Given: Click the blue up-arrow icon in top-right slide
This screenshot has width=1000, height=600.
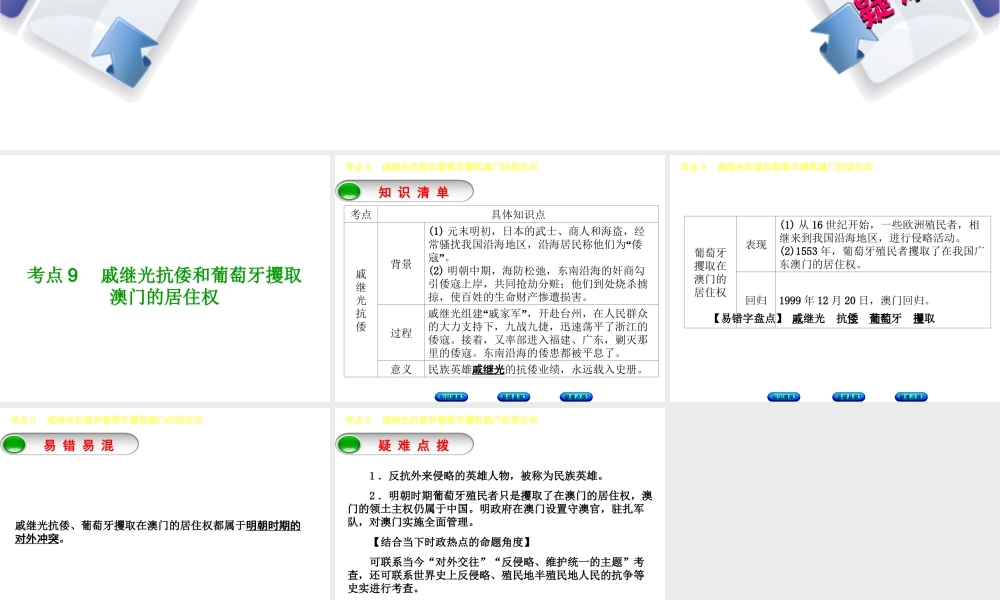Looking at the screenshot, I should coord(842,40).
